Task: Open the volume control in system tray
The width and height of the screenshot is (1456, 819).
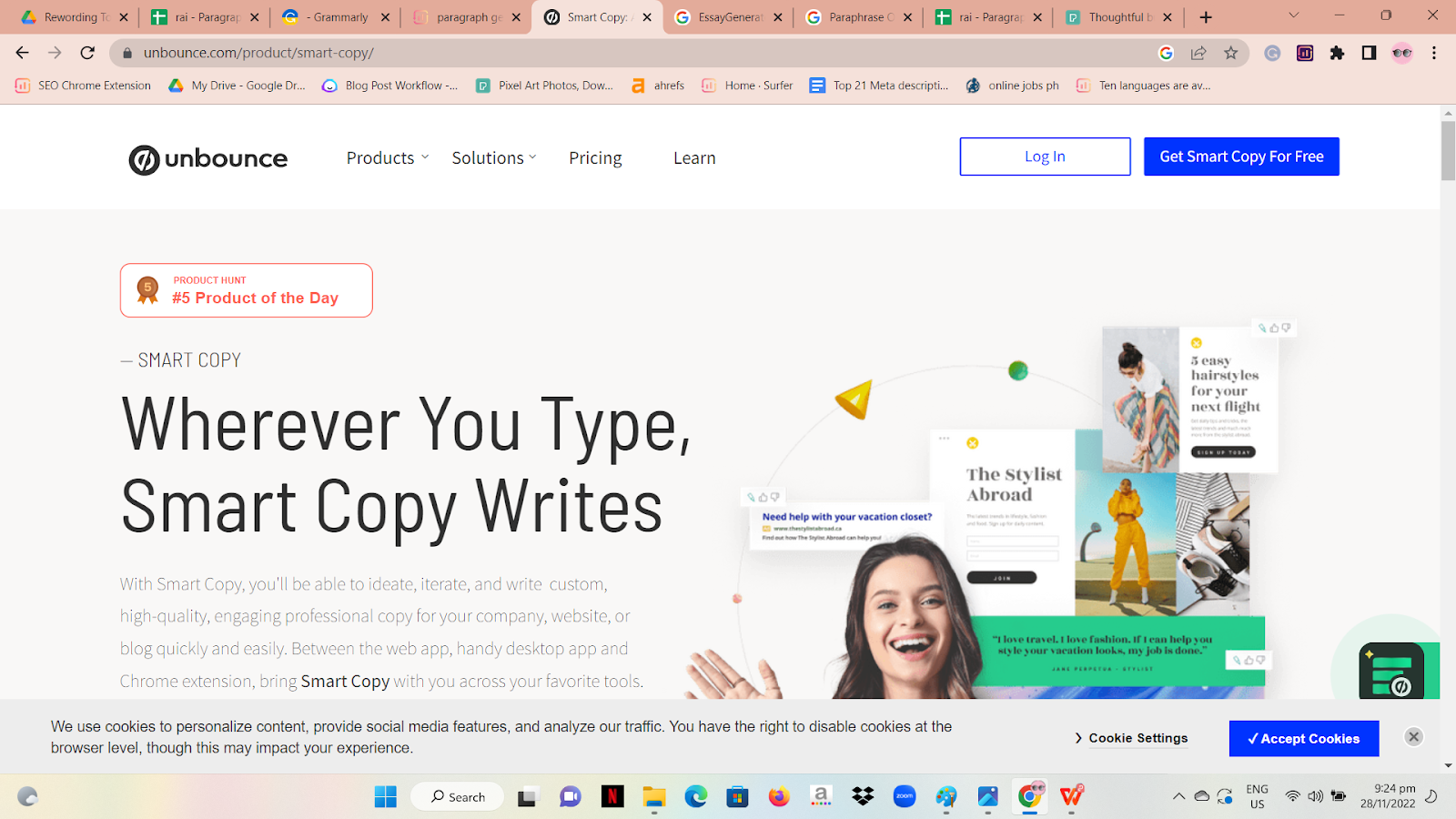Action: [1315, 796]
